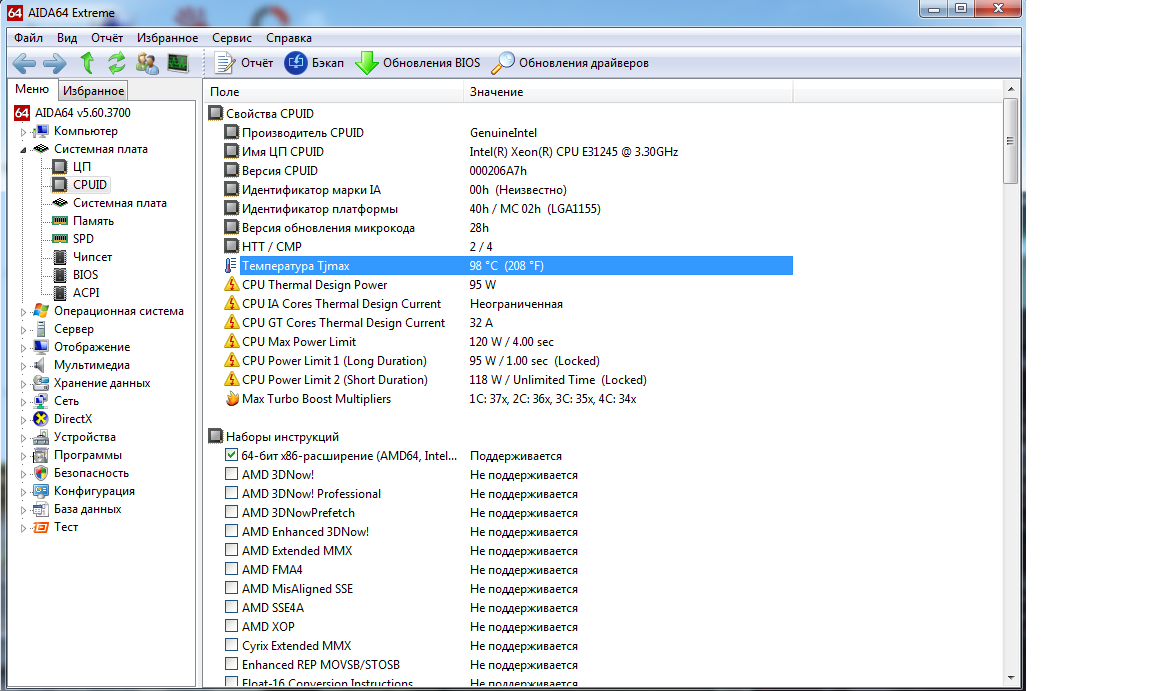
Task: Toggle the AMD MisAligned SSE checkbox
Action: point(231,588)
